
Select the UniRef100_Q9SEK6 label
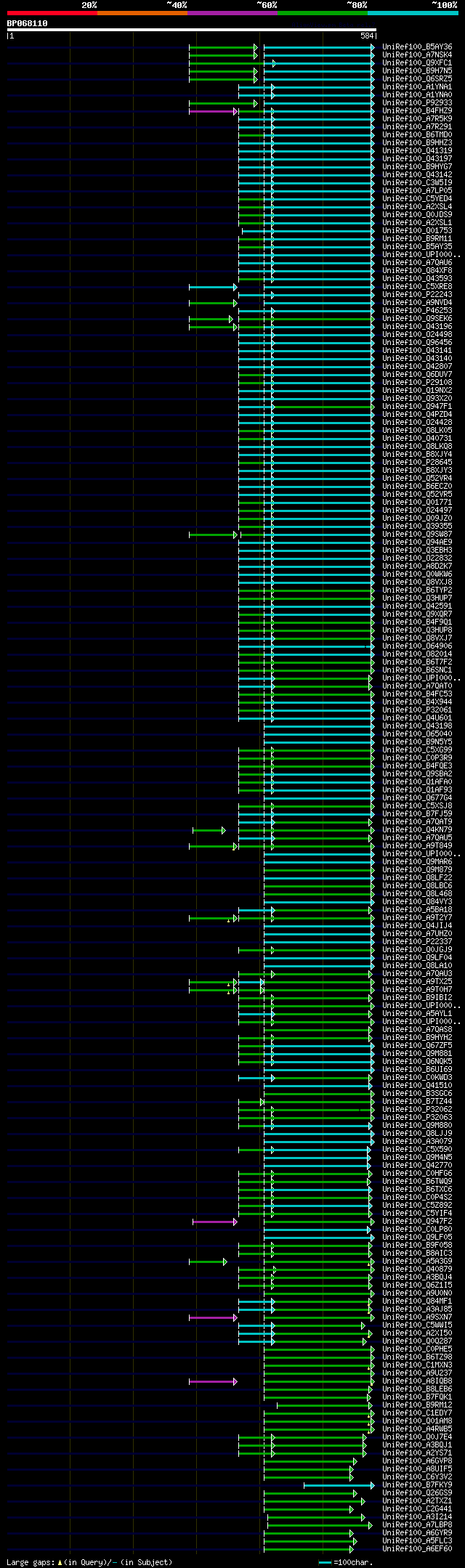tap(417, 318)
